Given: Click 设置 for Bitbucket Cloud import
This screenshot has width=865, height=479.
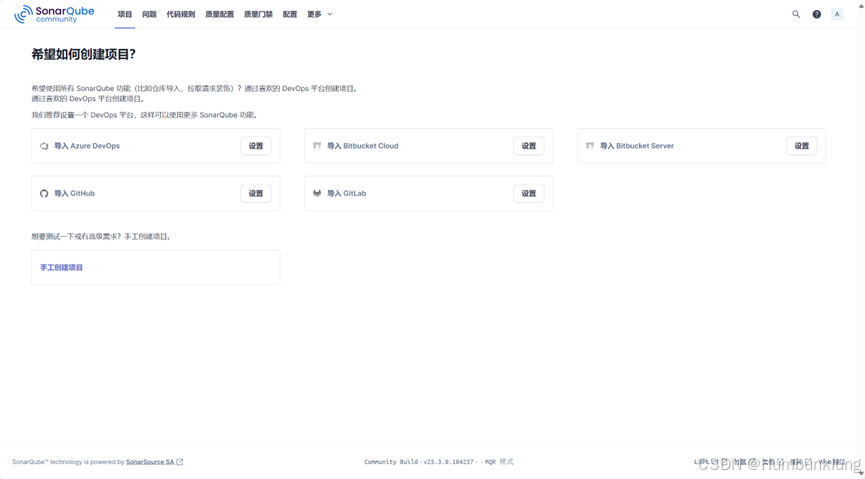Looking at the screenshot, I should [x=529, y=146].
